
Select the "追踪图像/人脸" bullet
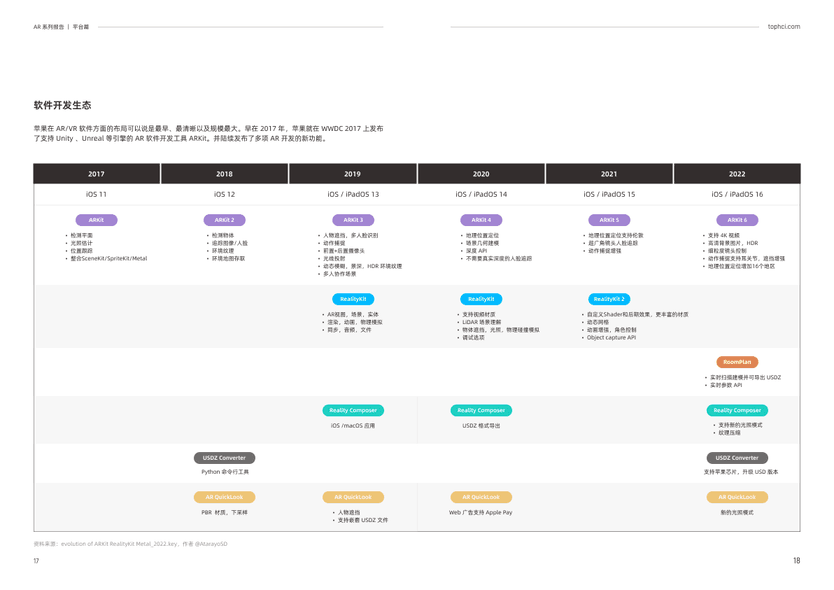[230, 243]
